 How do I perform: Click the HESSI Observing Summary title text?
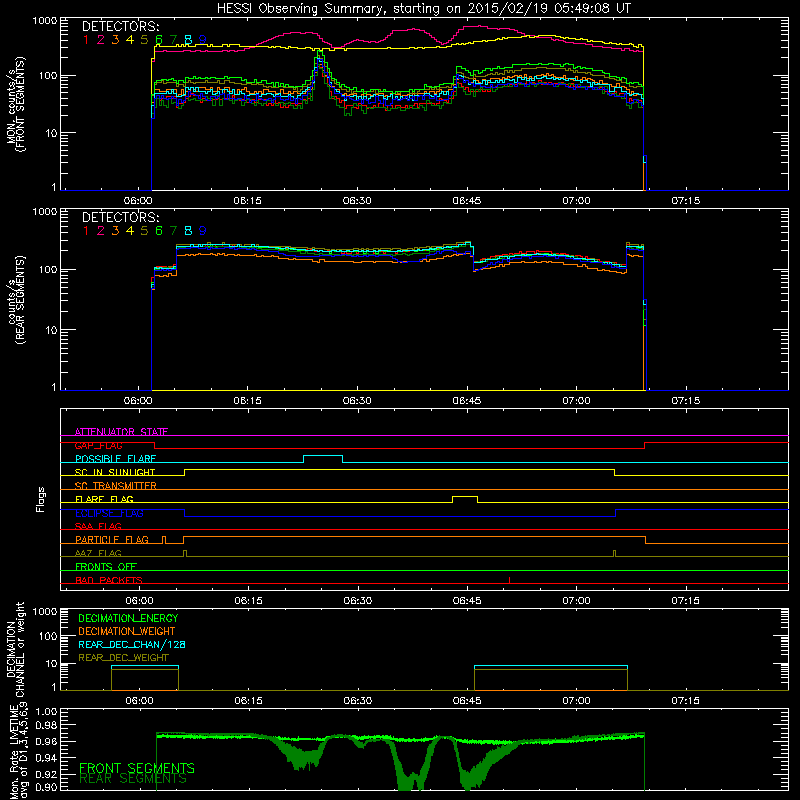pyautogui.click(x=423, y=9)
